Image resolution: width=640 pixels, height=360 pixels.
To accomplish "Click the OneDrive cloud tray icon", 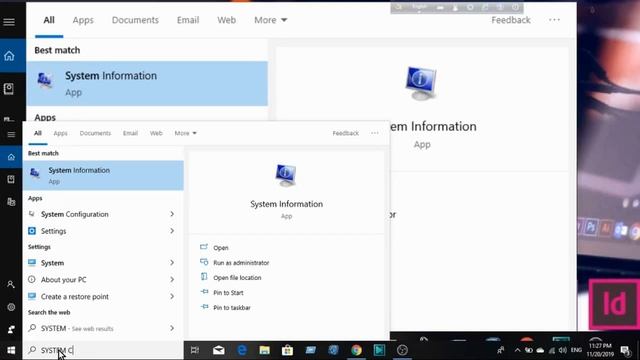I will [540, 350].
